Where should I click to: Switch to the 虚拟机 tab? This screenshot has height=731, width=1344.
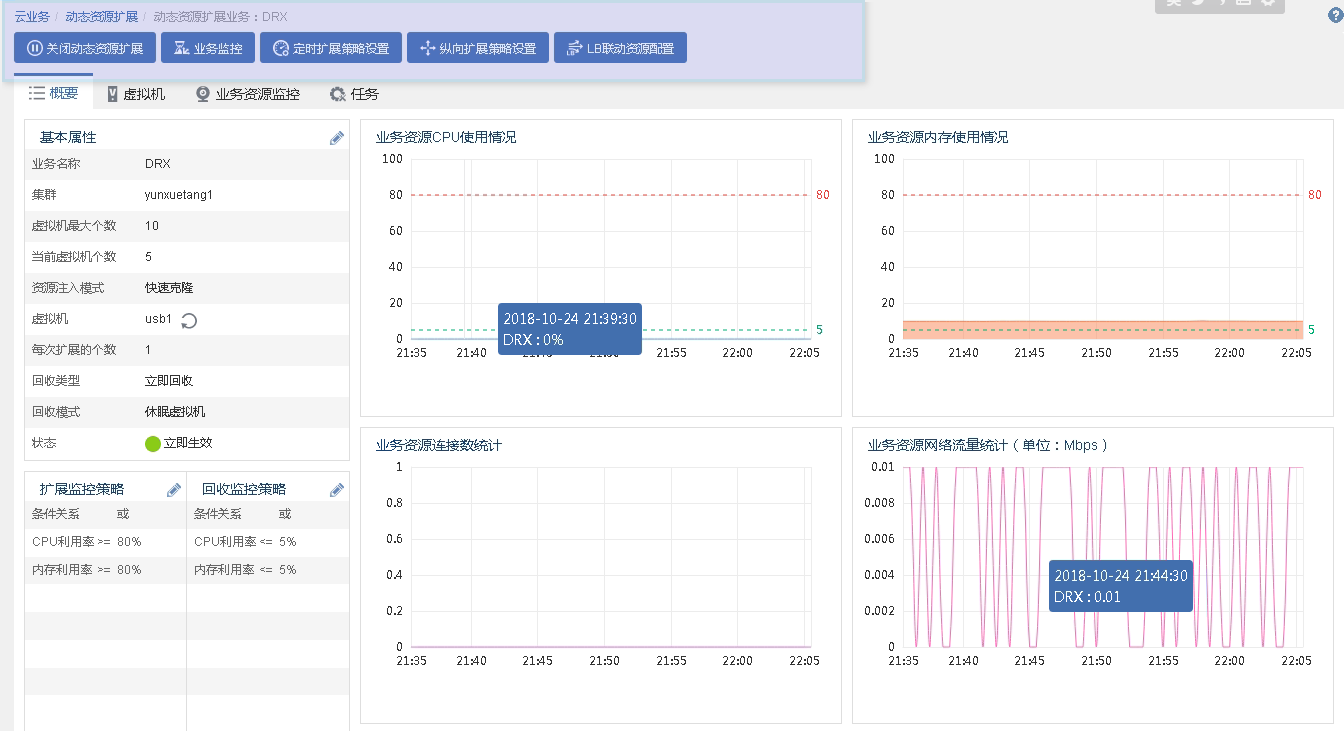click(136, 94)
